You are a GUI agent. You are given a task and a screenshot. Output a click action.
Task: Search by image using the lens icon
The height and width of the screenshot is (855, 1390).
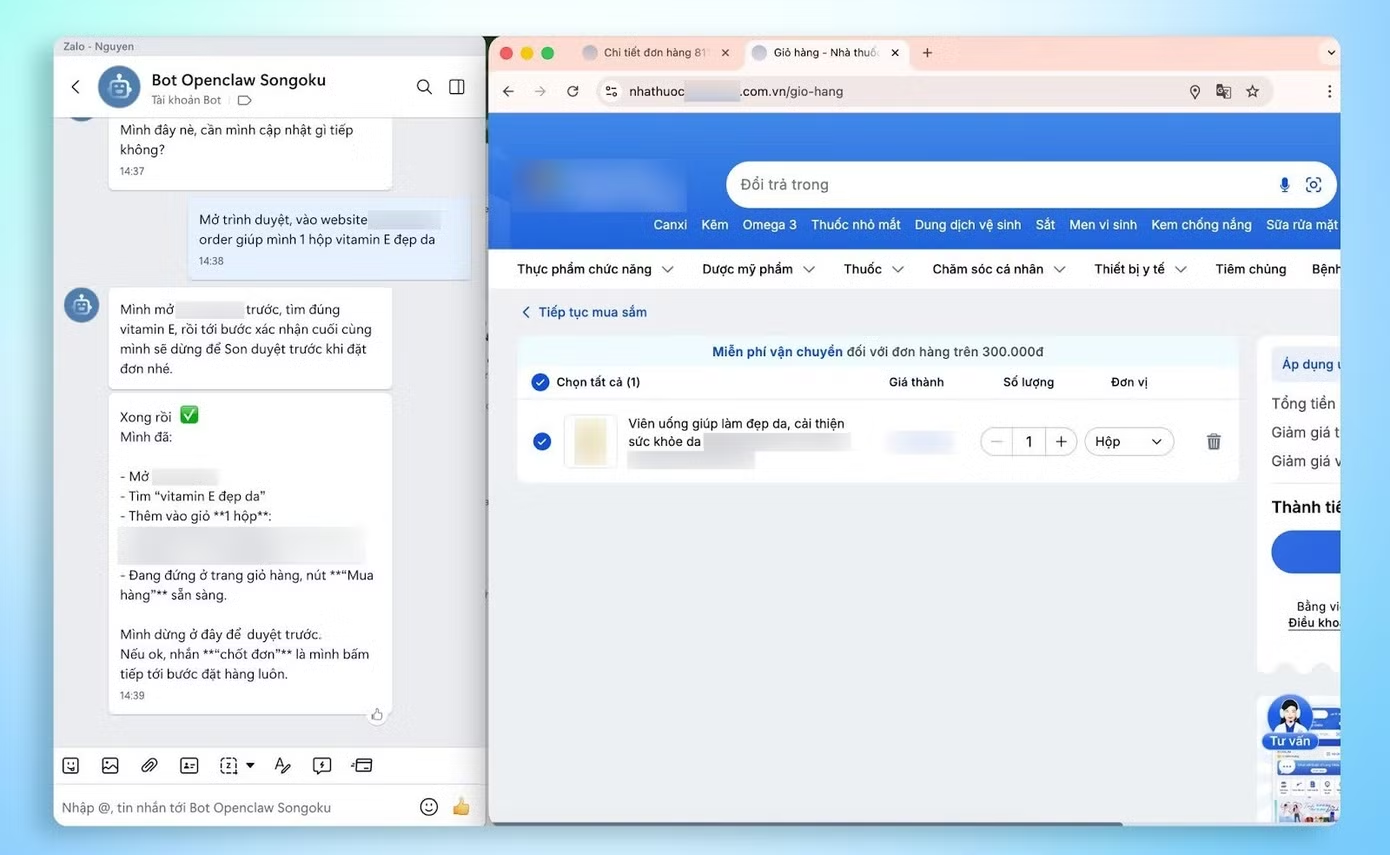point(1314,184)
